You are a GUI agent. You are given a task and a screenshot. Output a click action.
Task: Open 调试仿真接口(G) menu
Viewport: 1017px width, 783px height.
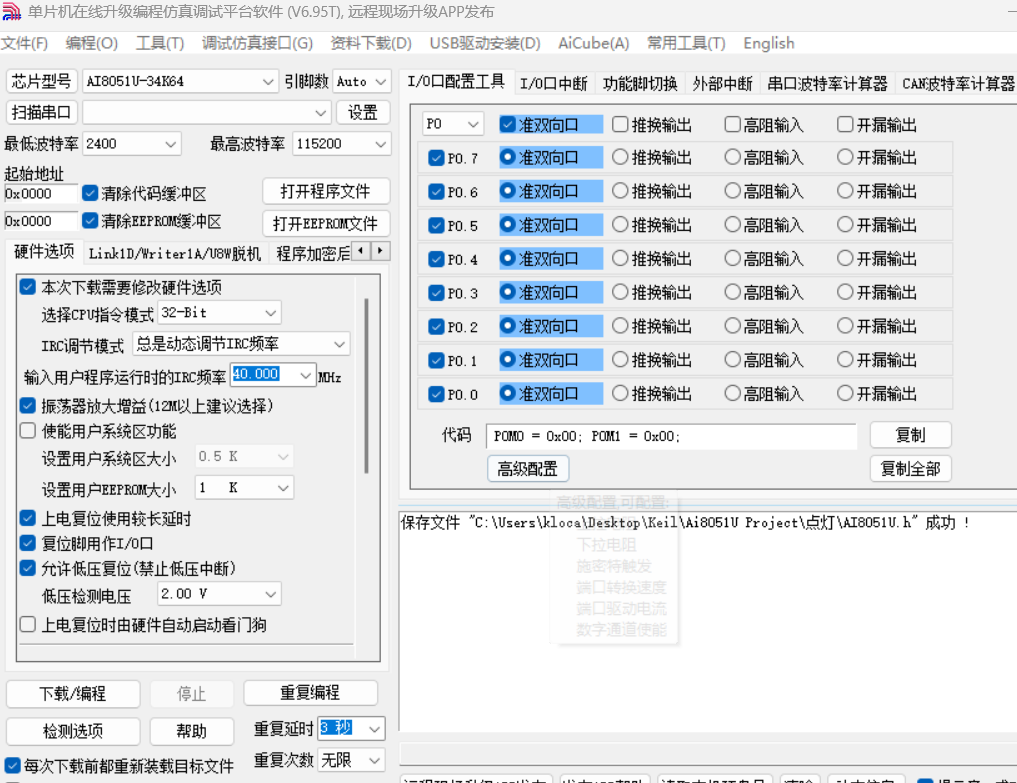[x=257, y=43]
